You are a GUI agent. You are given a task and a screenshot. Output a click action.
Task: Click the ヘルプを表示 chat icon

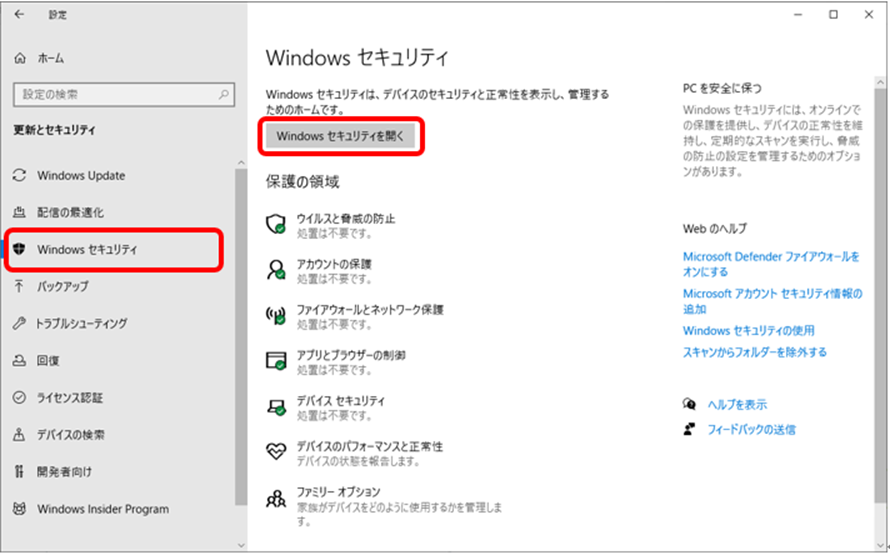(689, 404)
